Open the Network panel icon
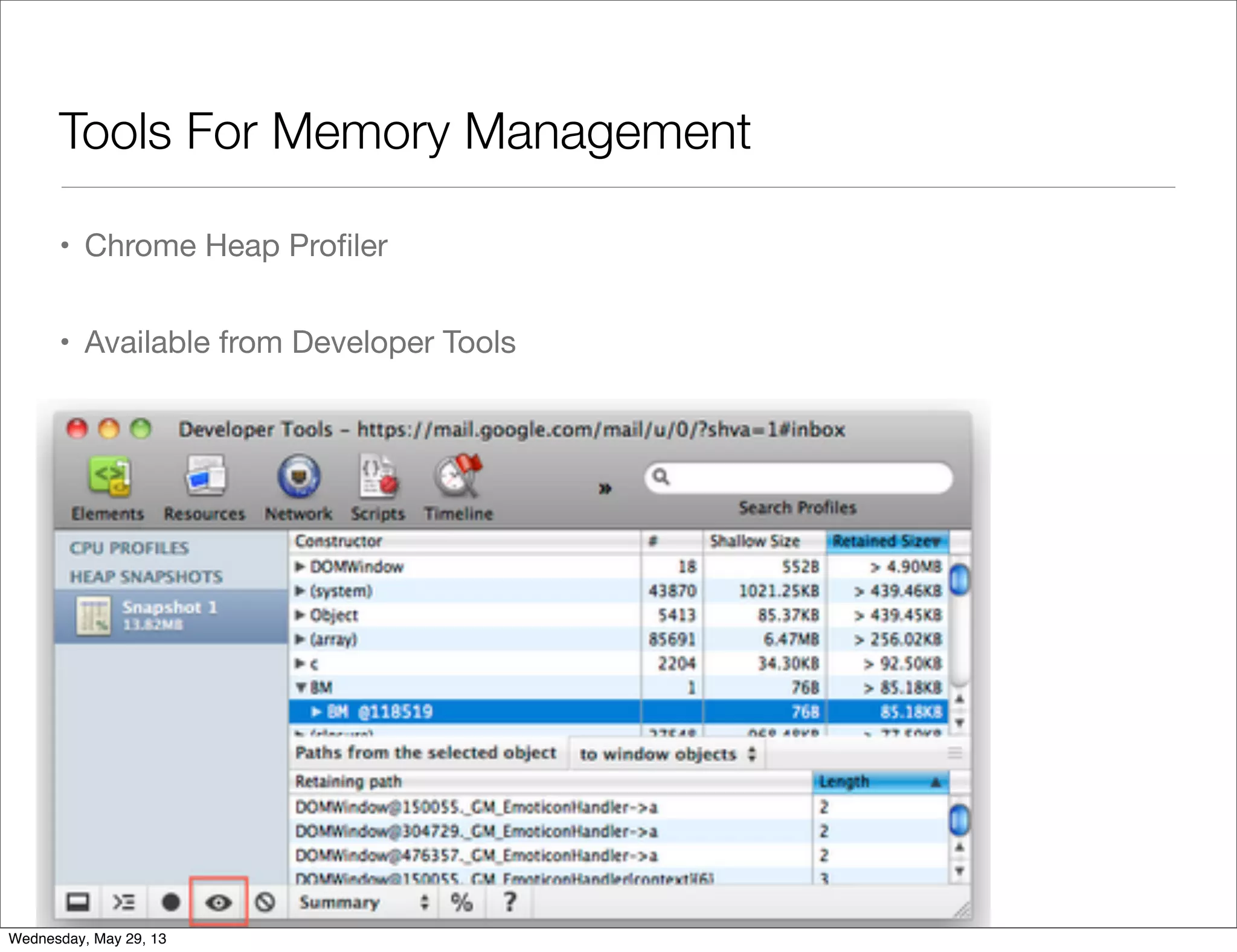 (x=299, y=476)
